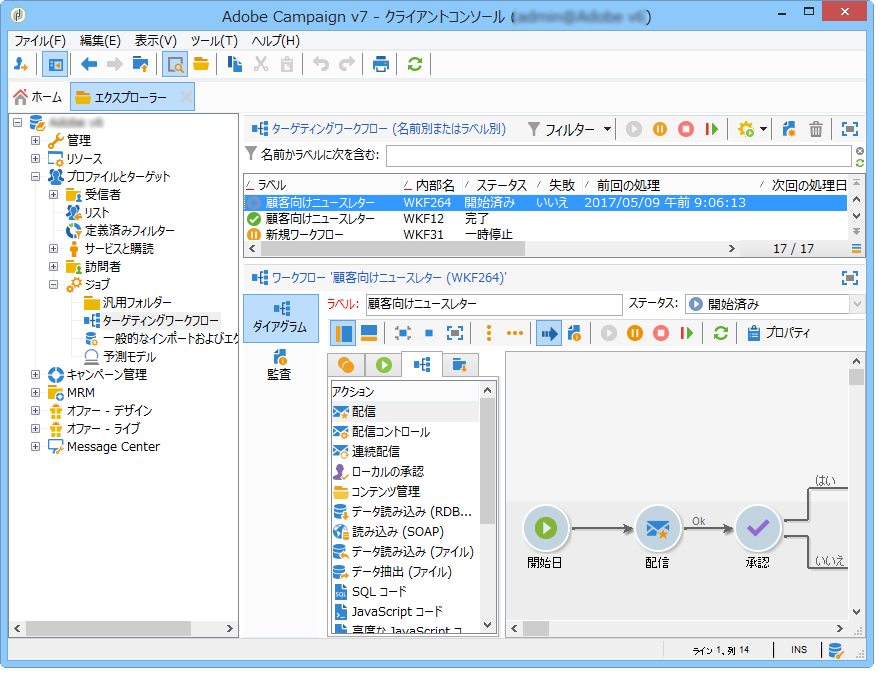Open the ファイル(F) menu
This screenshot has height=681, width=888.
point(41,41)
